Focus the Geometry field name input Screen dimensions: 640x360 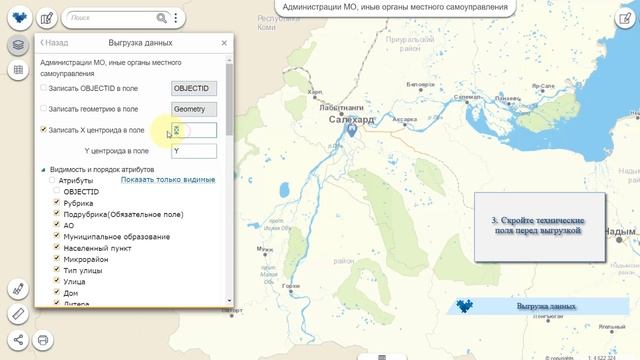click(194, 109)
